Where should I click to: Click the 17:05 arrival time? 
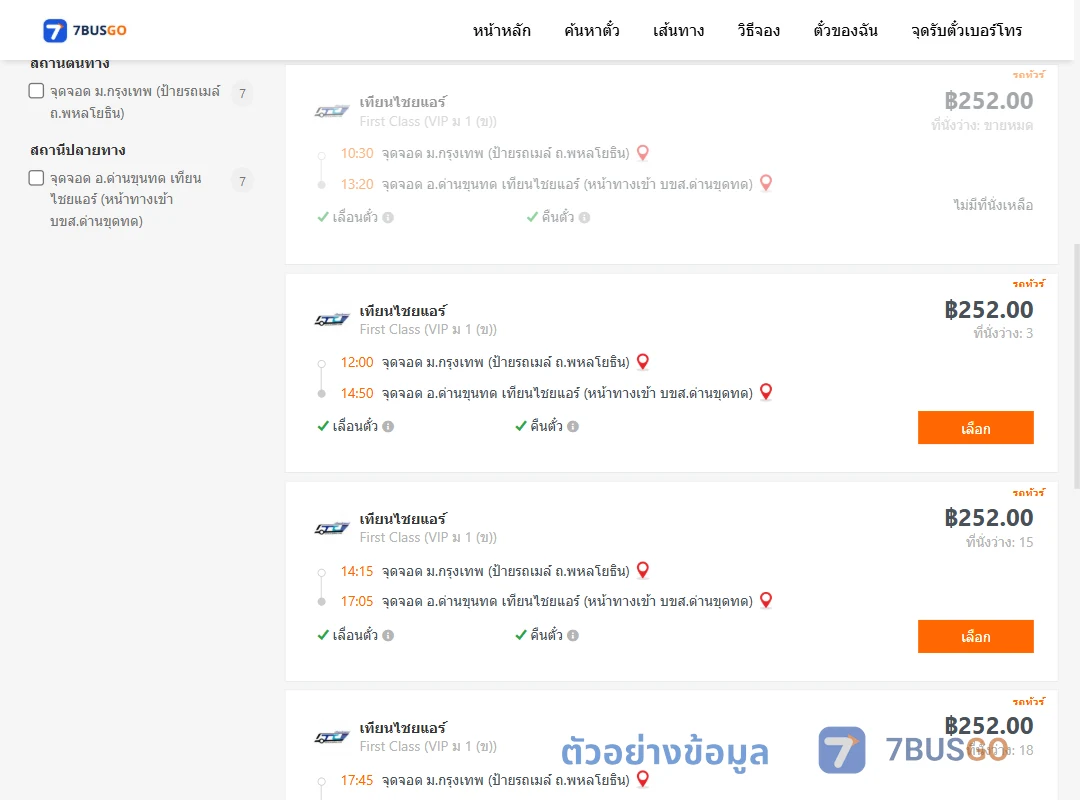click(x=357, y=602)
